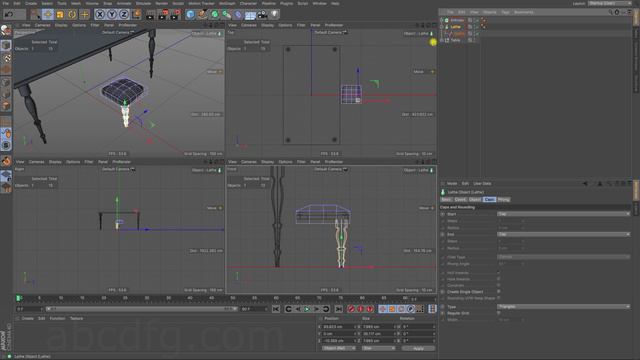Screen dimensions: 640x360
Task: Open the Create menu
Action: coord(31,3)
